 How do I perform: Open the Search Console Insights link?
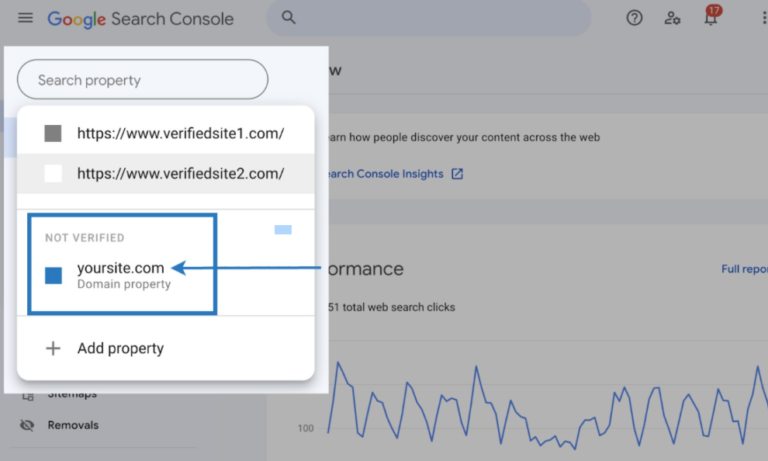tap(382, 174)
